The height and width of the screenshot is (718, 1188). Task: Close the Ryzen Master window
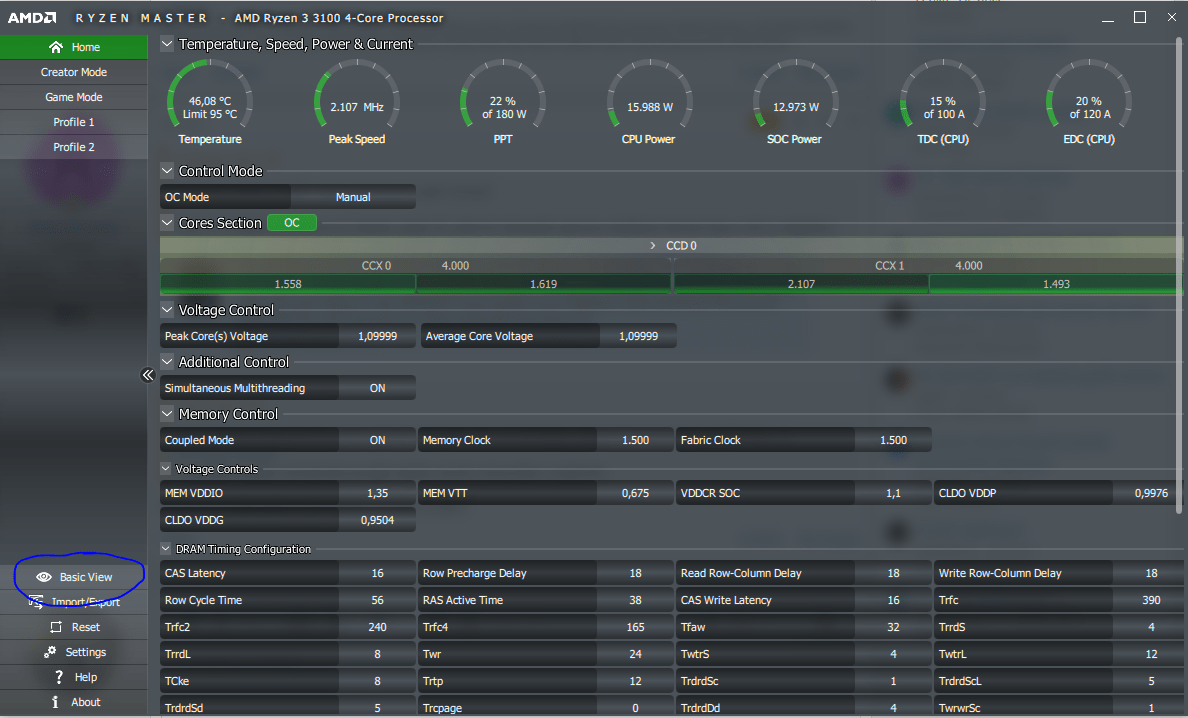(1171, 17)
